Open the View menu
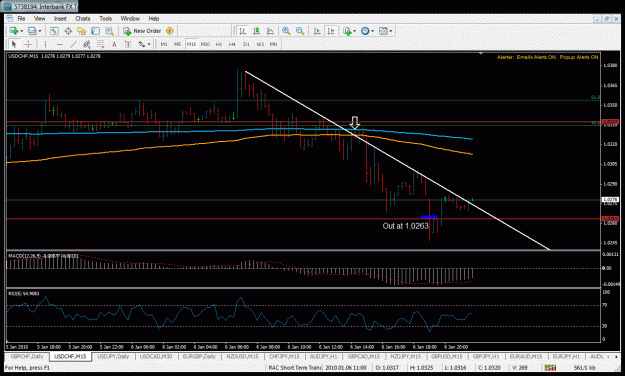Viewport: 625px width, 376px height. tap(39, 18)
